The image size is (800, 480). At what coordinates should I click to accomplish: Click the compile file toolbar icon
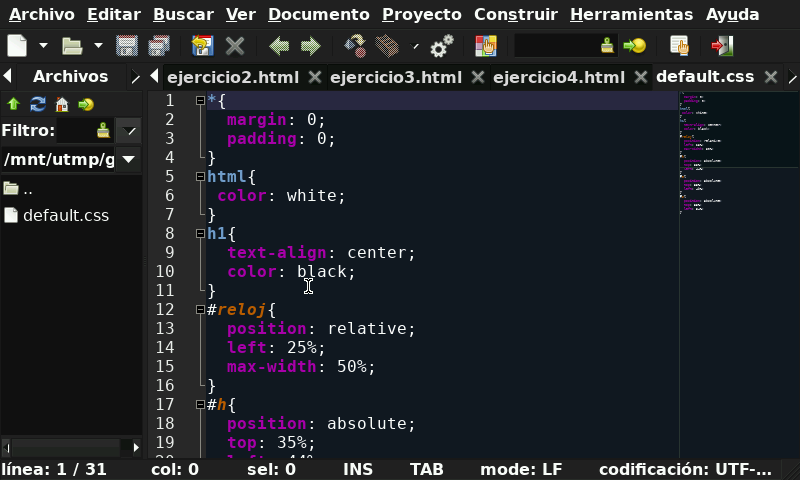pos(355,46)
